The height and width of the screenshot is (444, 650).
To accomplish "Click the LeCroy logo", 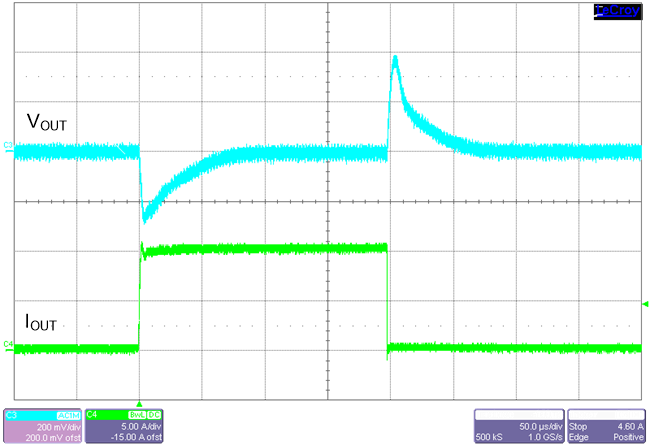I will pyautogui.click(x=617, y=11).
